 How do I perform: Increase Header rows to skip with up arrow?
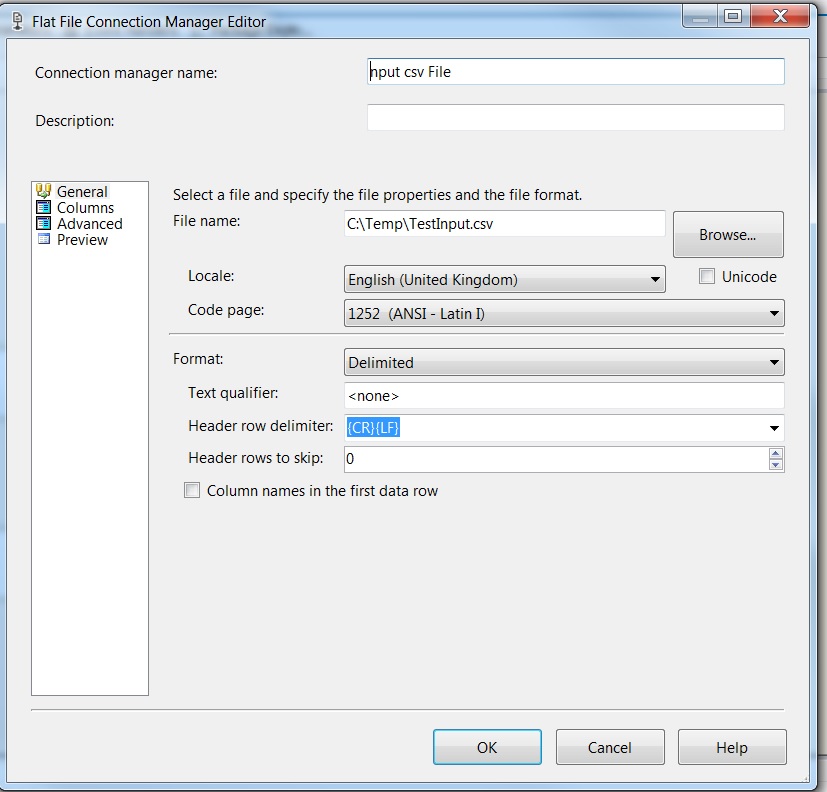point(775,453)
